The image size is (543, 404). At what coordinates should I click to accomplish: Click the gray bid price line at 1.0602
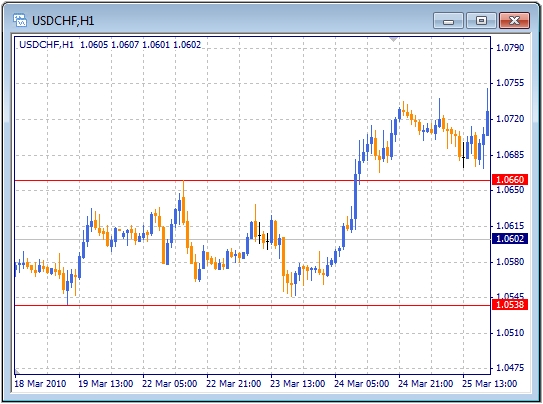click(x=253, y=239)
